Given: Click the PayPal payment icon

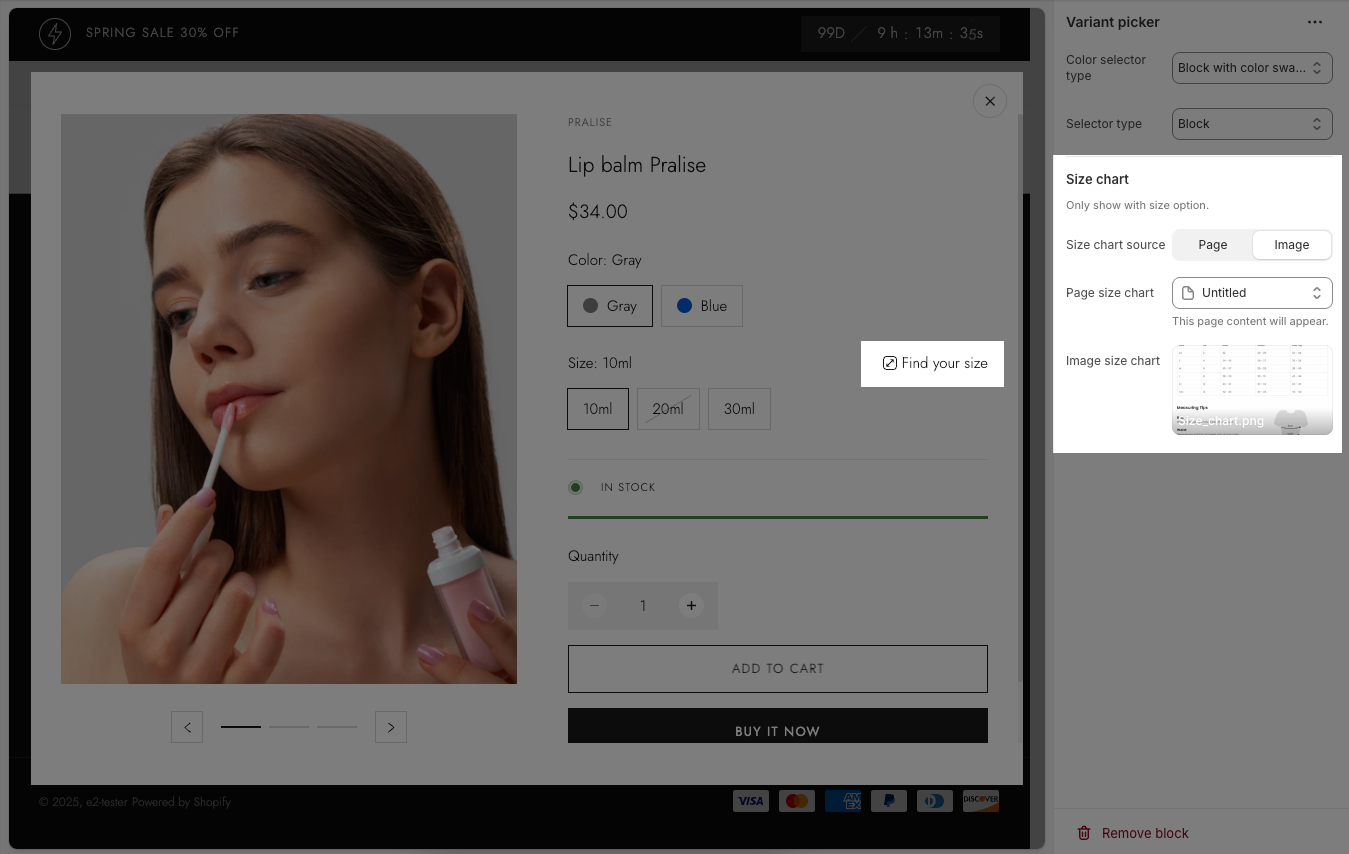Looking at the screenshot, I should (888, 801).
